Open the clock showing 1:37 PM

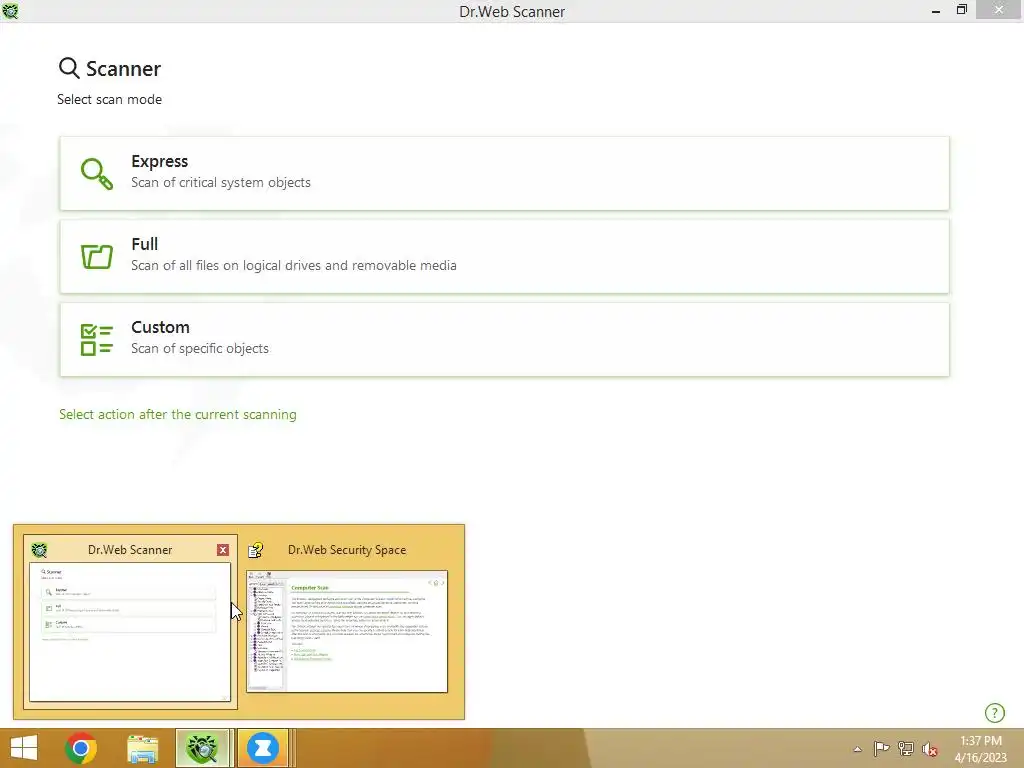[x=980, y=748]
